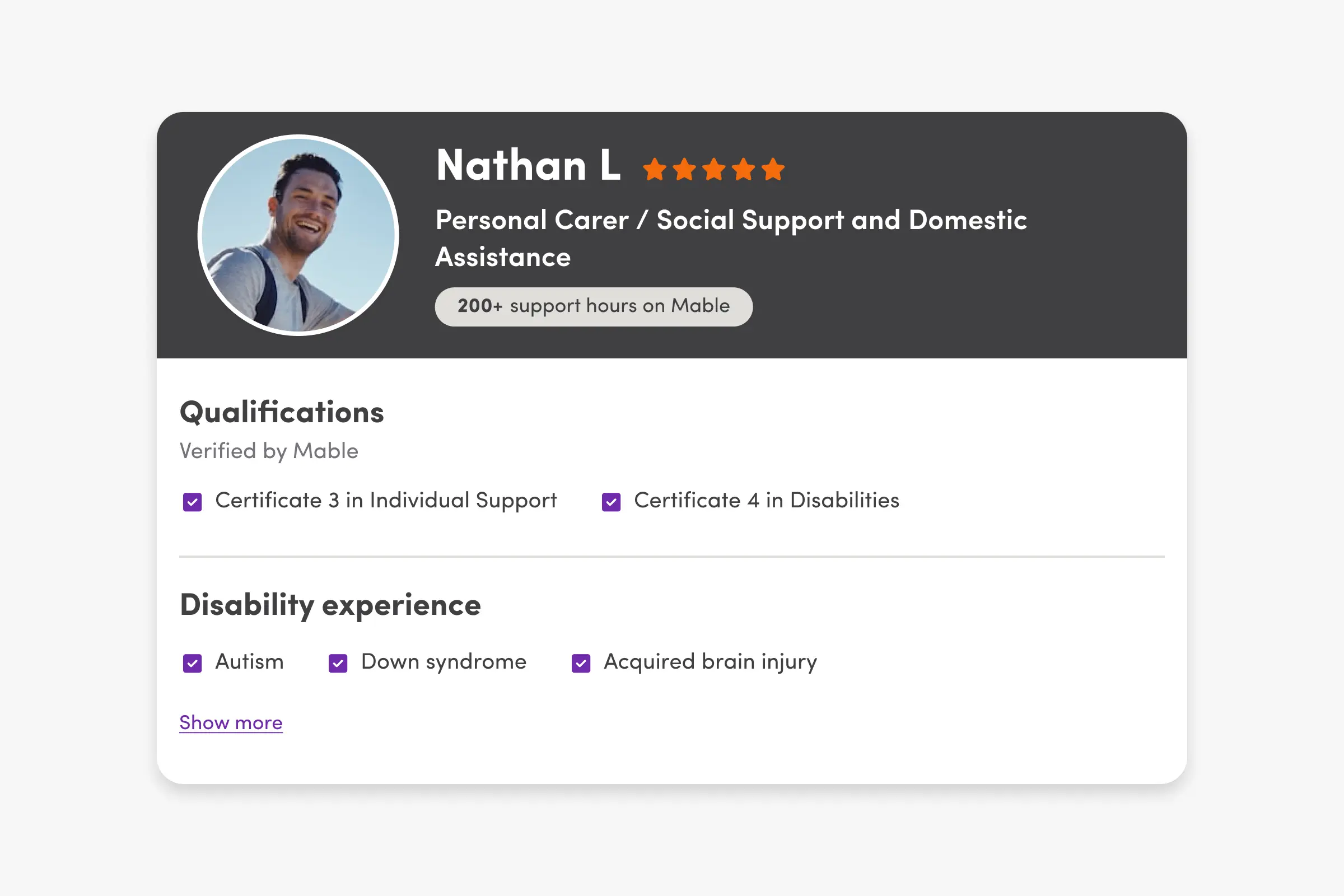Toggle the Certificate 3 in Individual Support checkbox
The image size is (1344, 896).
point(192,502)
